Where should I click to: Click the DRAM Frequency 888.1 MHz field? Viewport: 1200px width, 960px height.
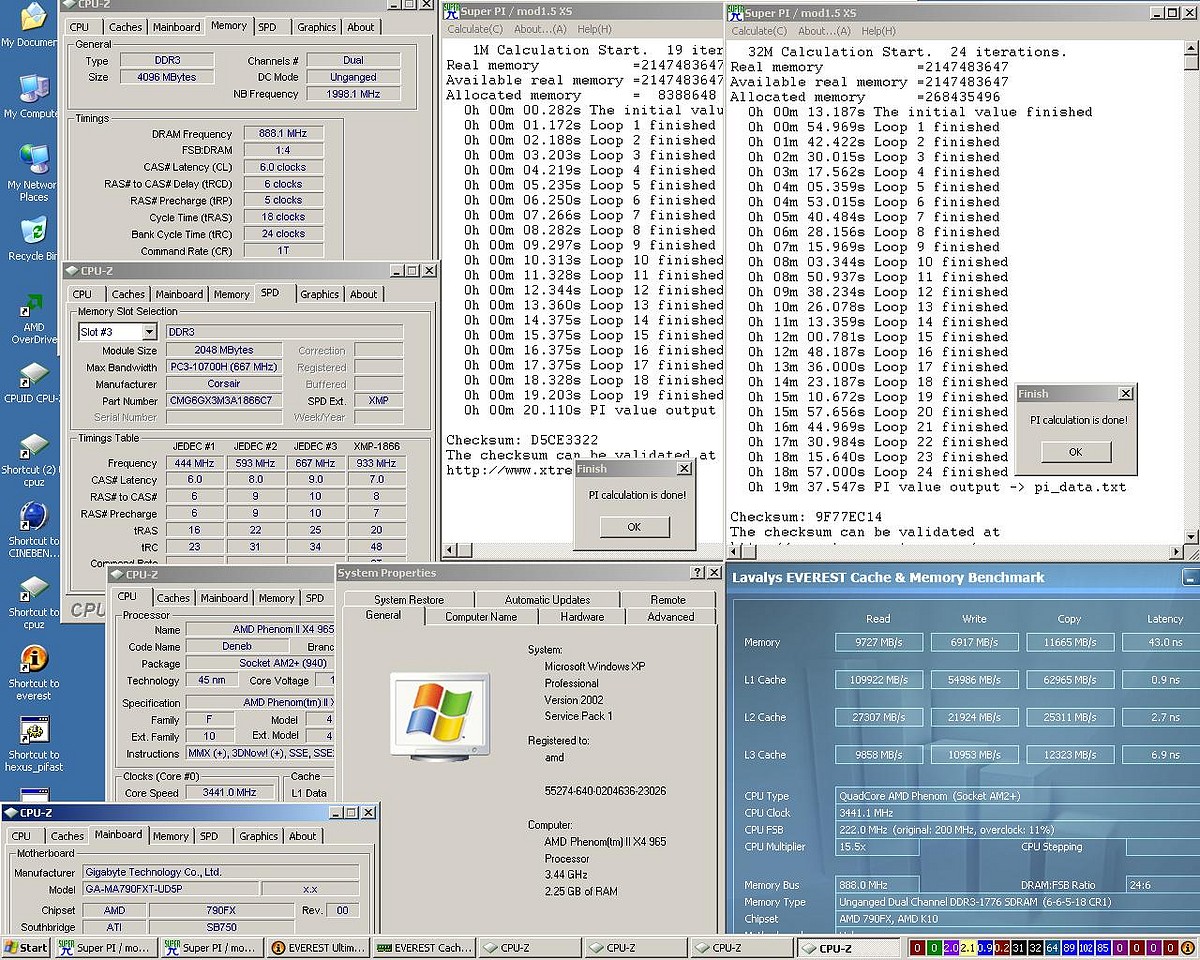coord(283,134)
